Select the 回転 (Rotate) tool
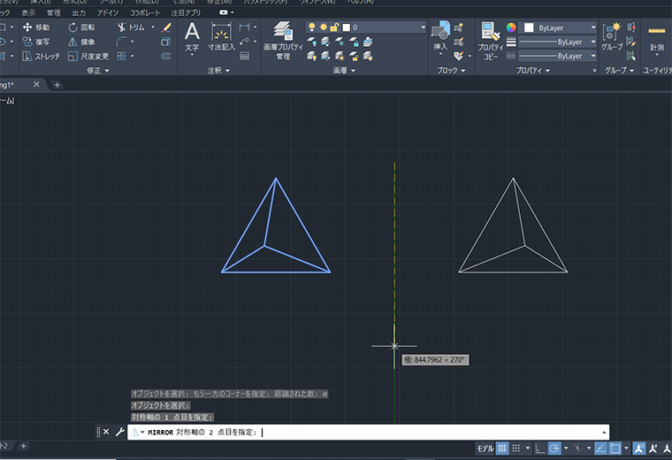This screenshot has height=460, width=672. (x=81, y=28)
